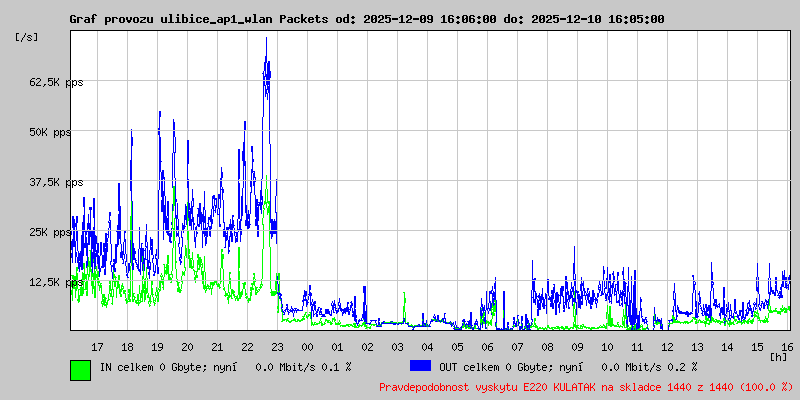Select the '12,5K pps' y-axis label

tap(56, 282)
